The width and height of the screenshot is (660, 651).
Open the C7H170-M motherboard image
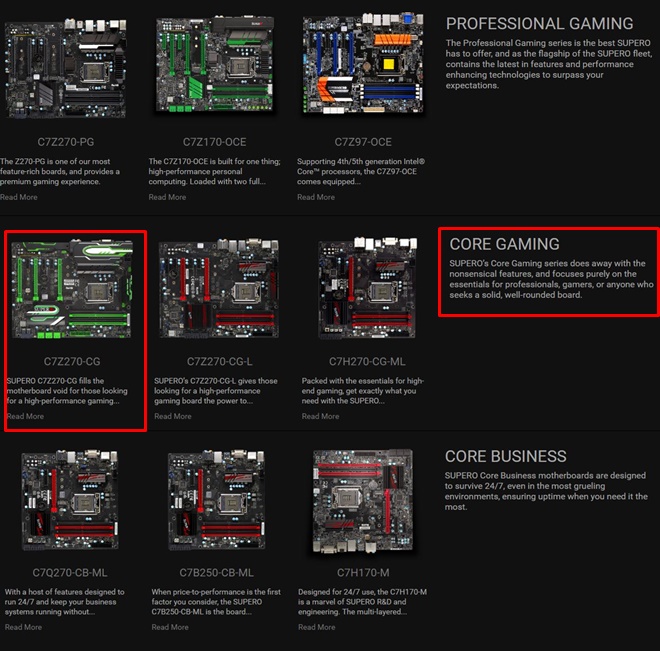[x=363, y=501]
